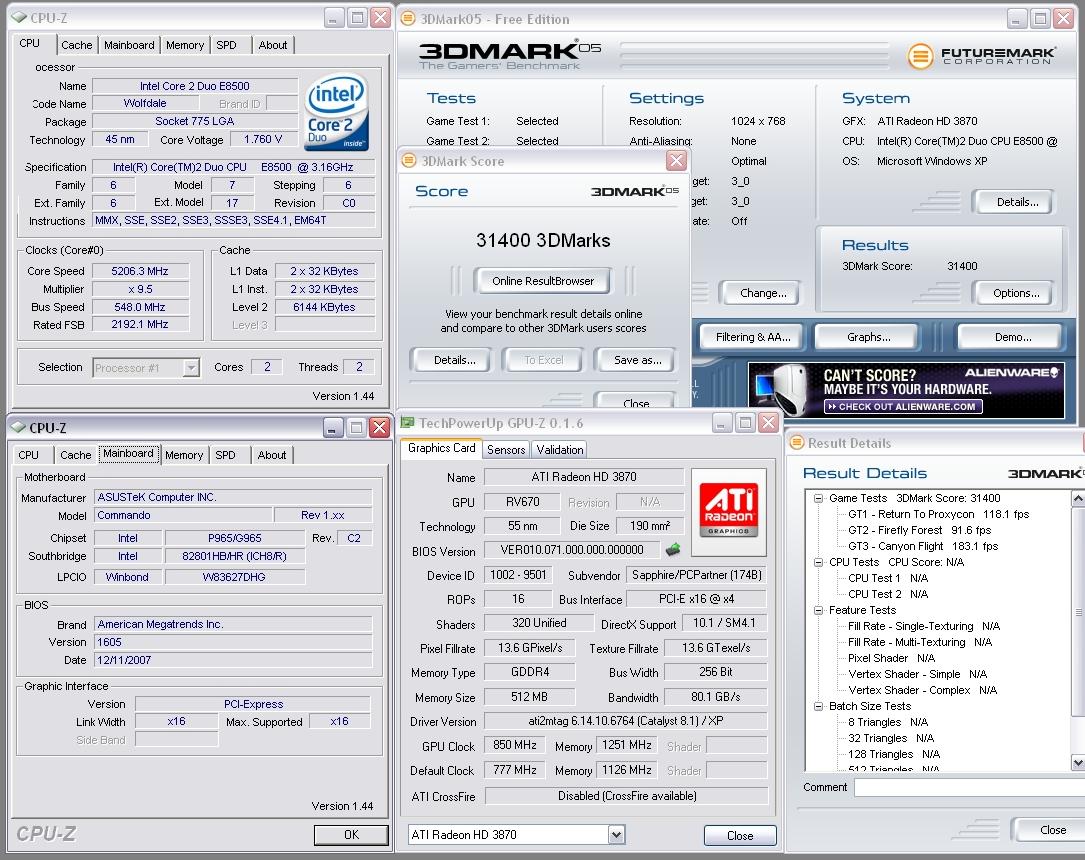The width and height of the screenshot is (1085, 860).
Task: Click the Graphs... button
Action: 868,337
